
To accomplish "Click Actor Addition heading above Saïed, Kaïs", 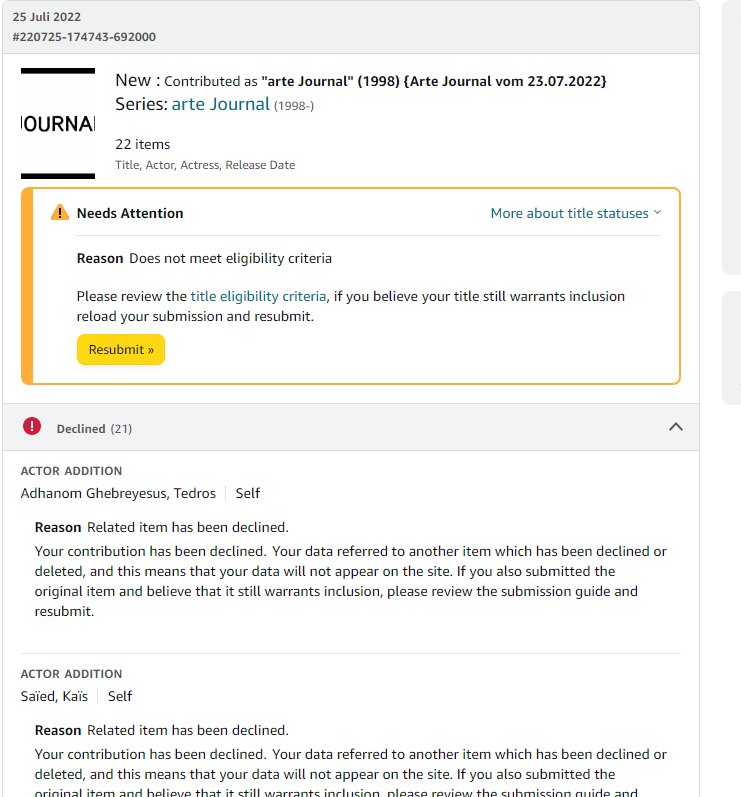I will click(x=71, y=674).
